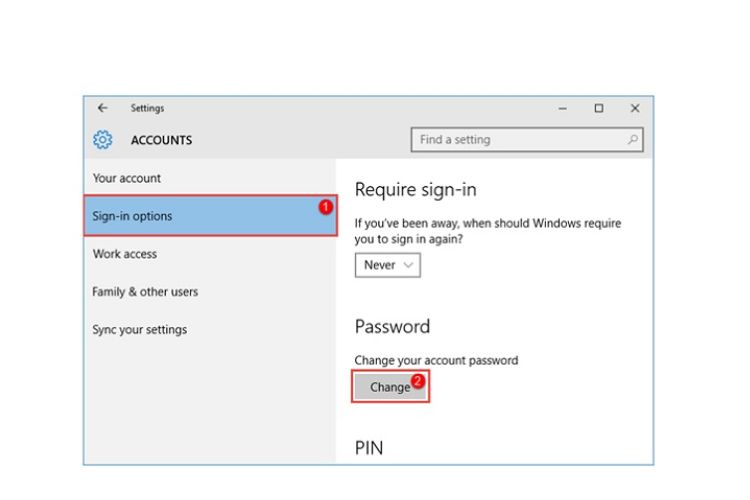Screen dimensions: 750x500
Task: Go to Family & other users
Action: (x=145, y=292)
